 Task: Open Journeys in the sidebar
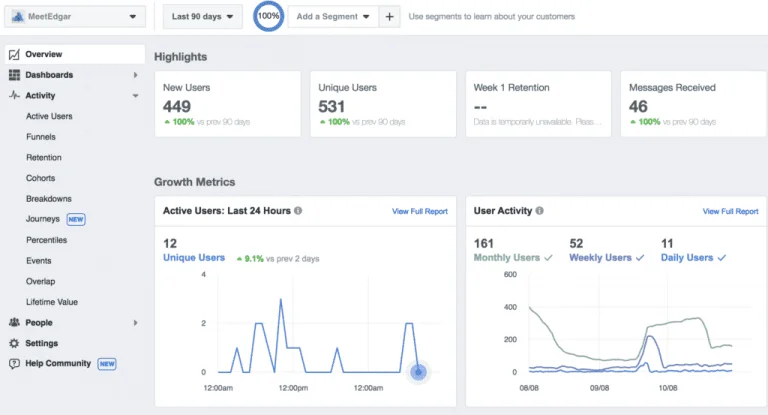pos(43,219)
